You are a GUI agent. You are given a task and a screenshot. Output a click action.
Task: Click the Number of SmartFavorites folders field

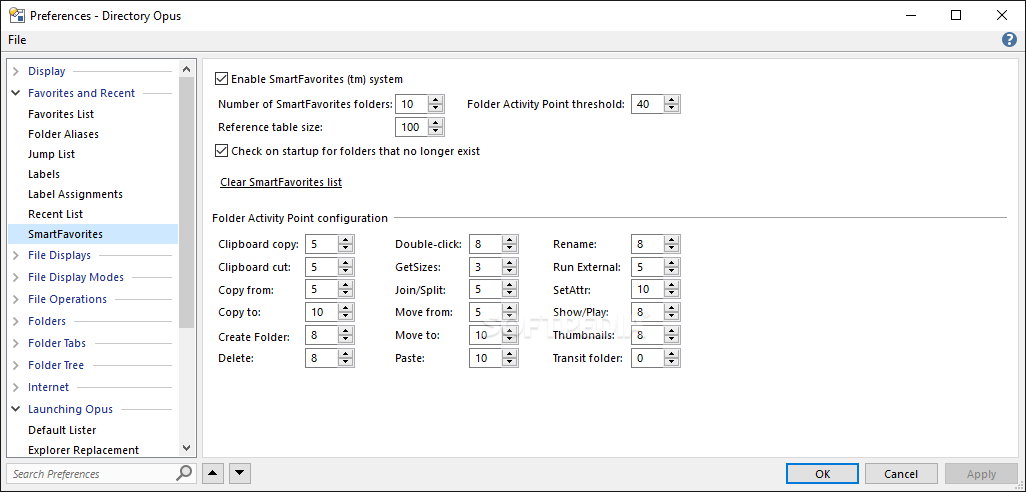point(412,104)
